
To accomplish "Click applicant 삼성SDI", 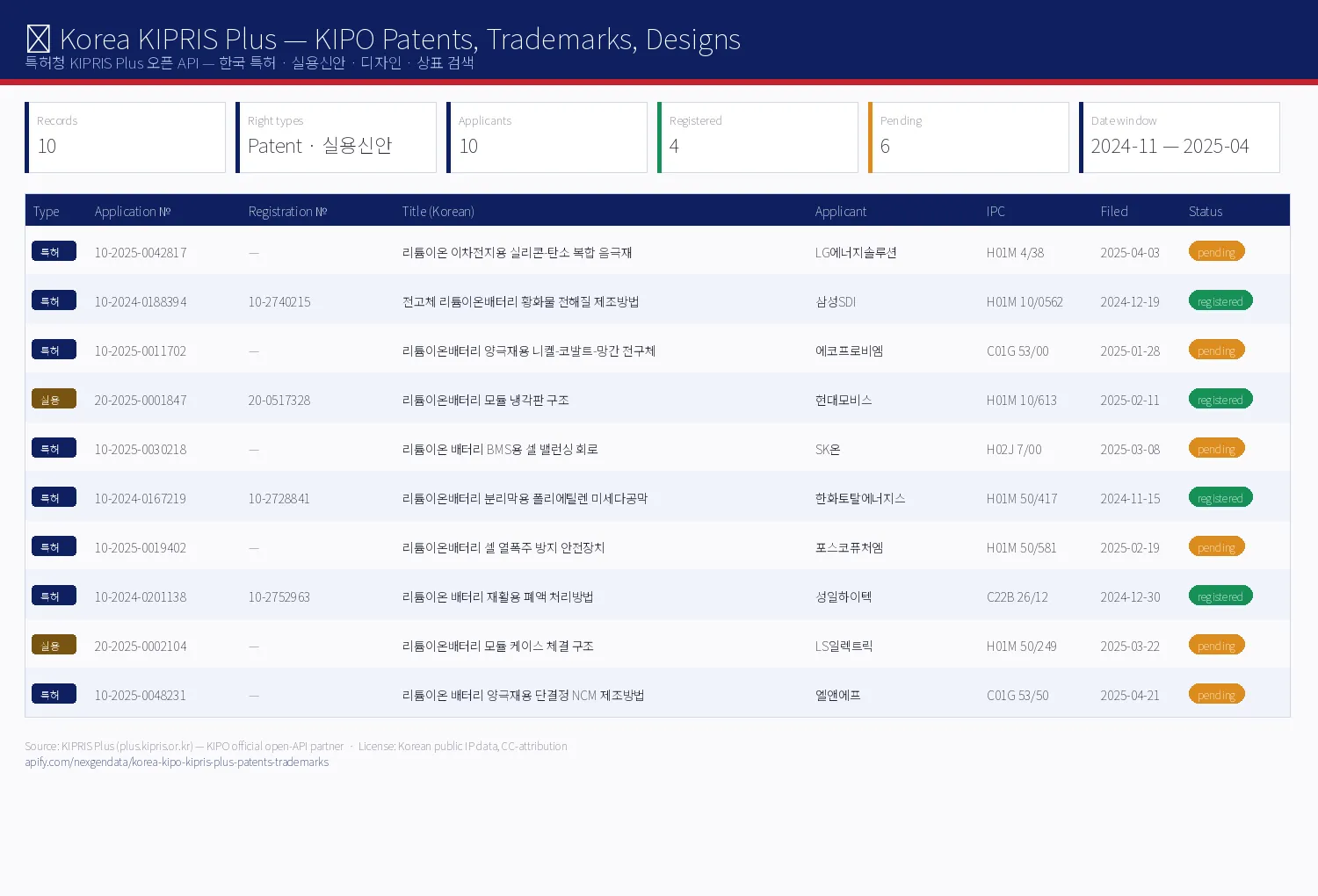I will [x=836, y=302].
